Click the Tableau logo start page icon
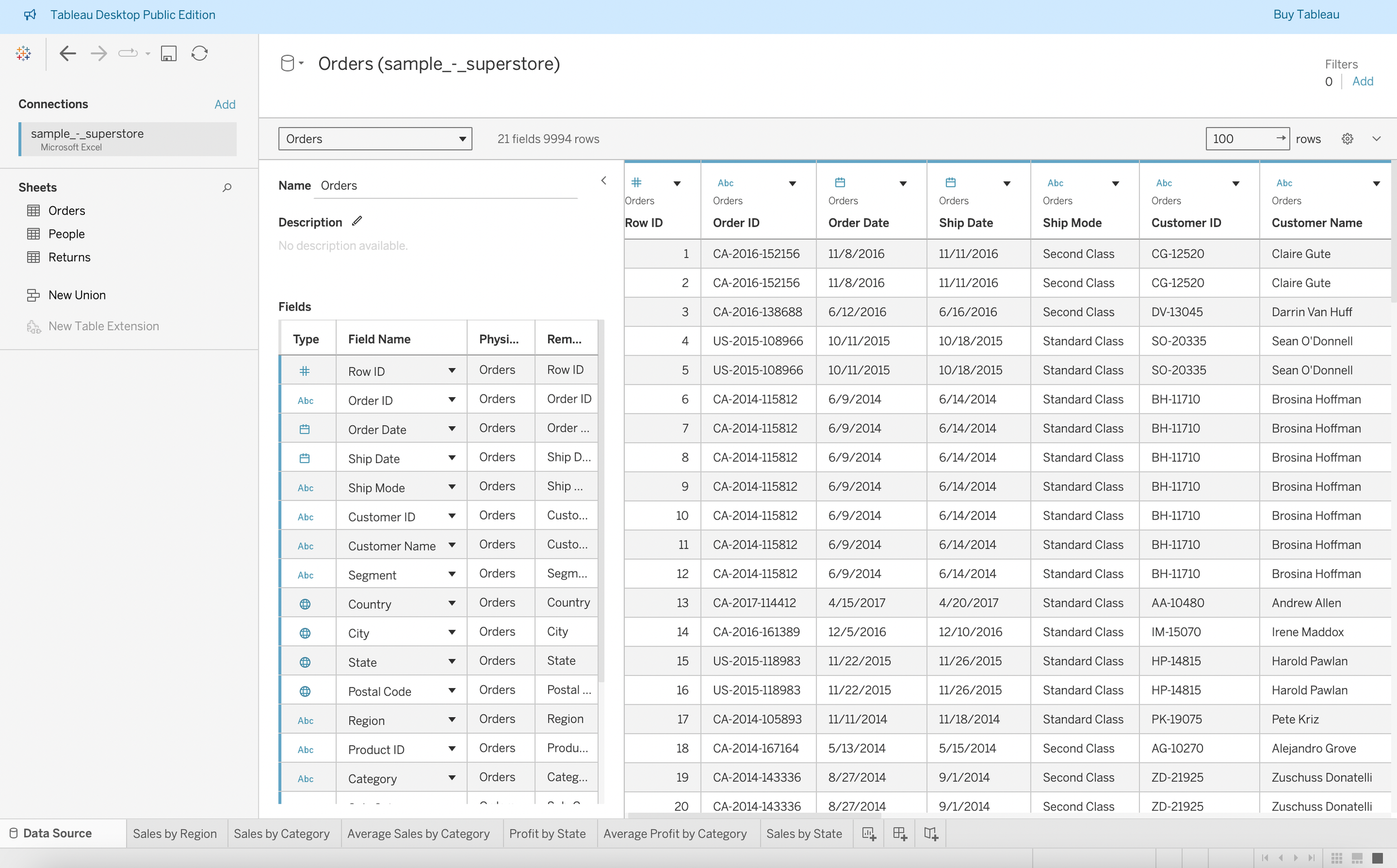 [23, 54]
